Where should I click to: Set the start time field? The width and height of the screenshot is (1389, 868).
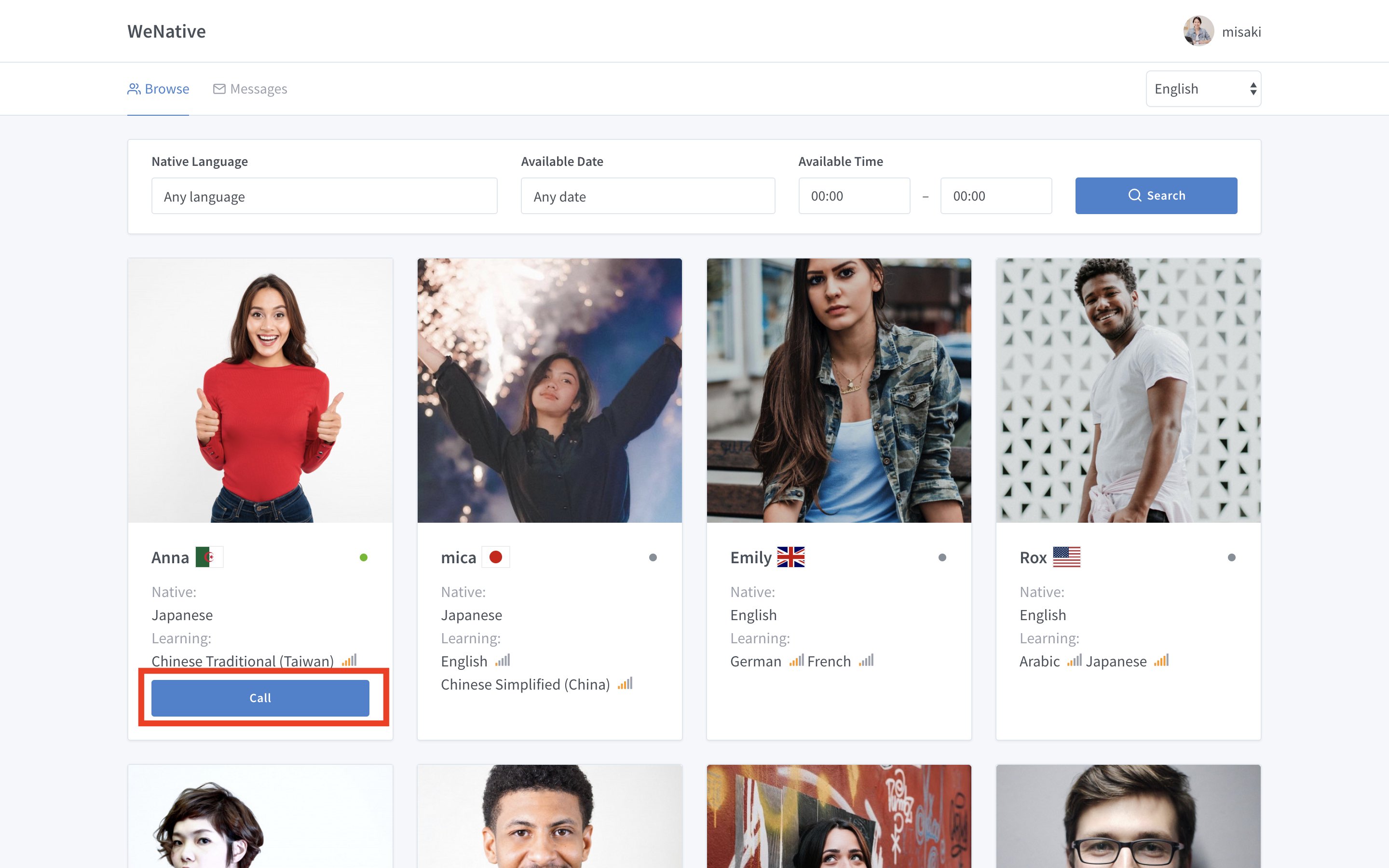pos(854,196)
